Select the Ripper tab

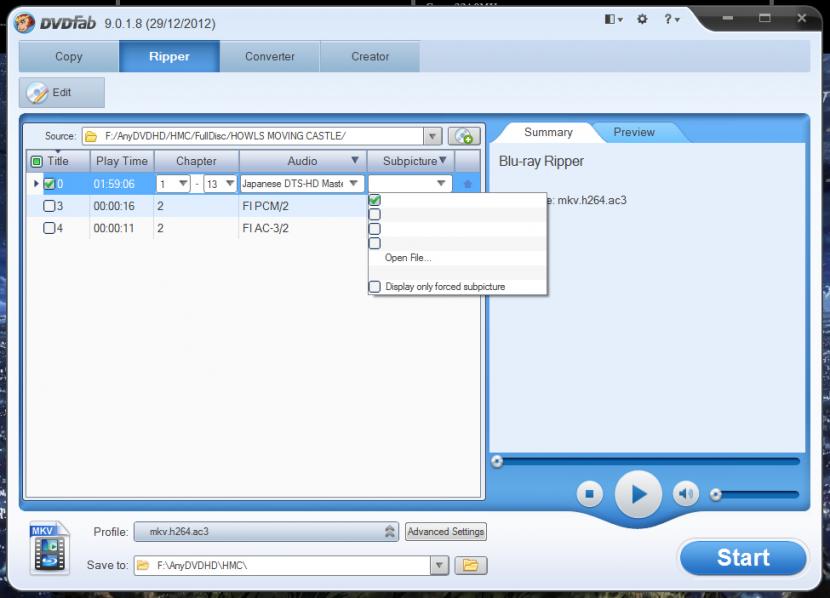click(169, 57)
